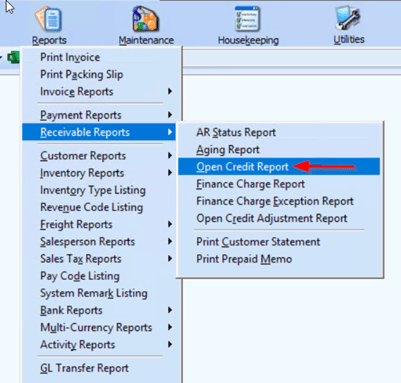
Task: Open the Customer Reports submenu
Action: pos(99,156)
